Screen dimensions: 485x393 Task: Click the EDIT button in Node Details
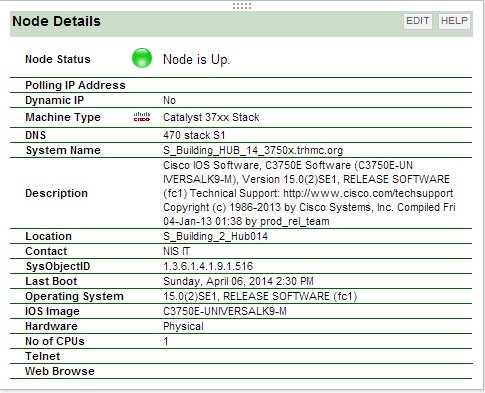418,21
